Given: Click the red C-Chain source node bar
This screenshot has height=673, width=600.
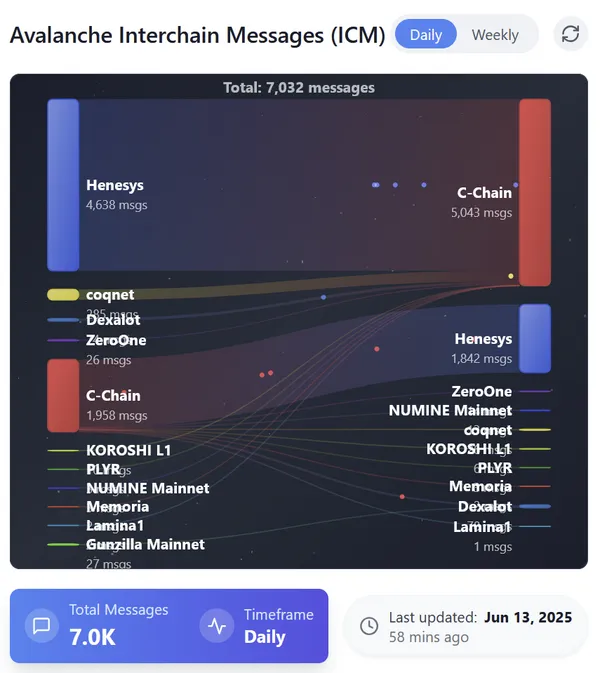Looking at the screenshot, I should (62, 395).
